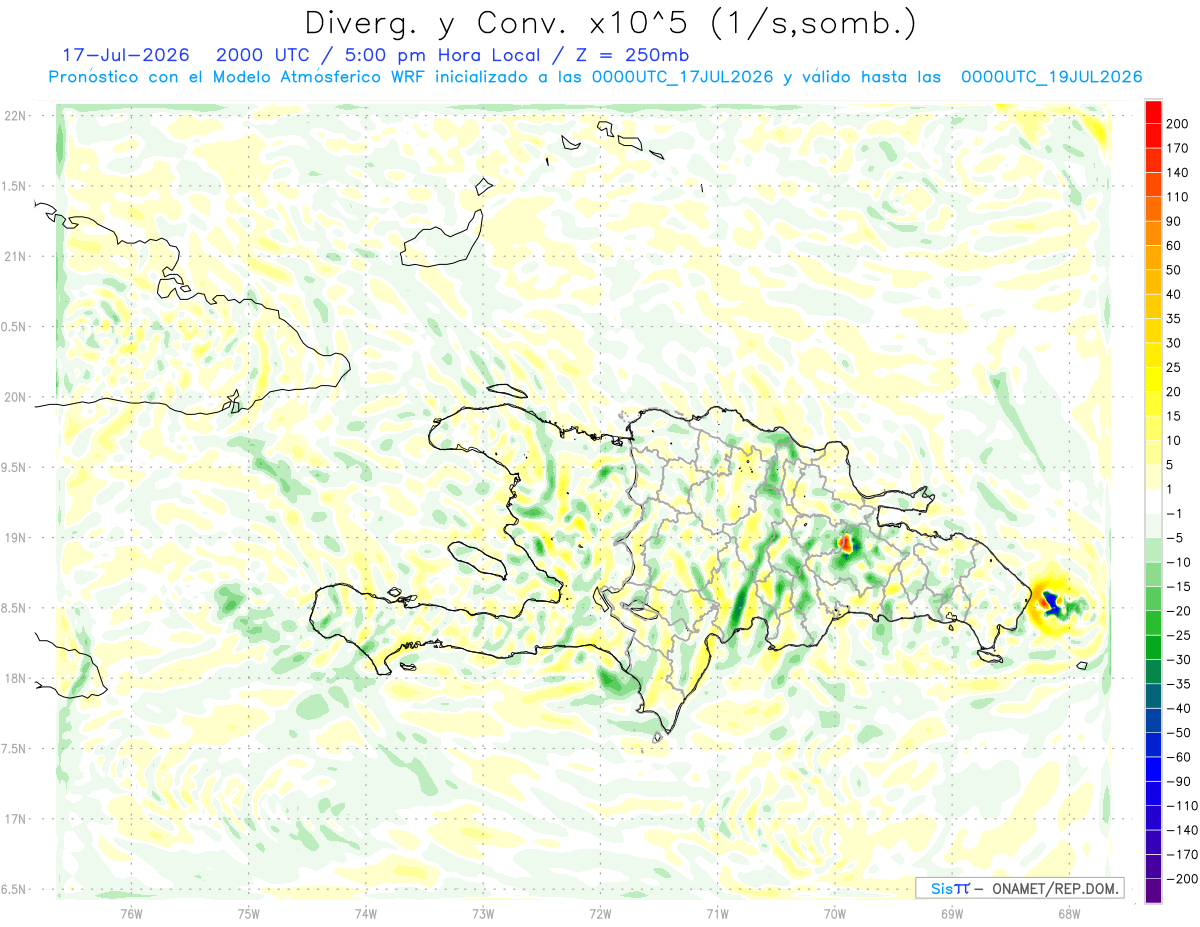Screen dimensions: 1200x927
Task: Click the colorbar value "170"
Action: pyautogui.click(x=1177, y=148)
